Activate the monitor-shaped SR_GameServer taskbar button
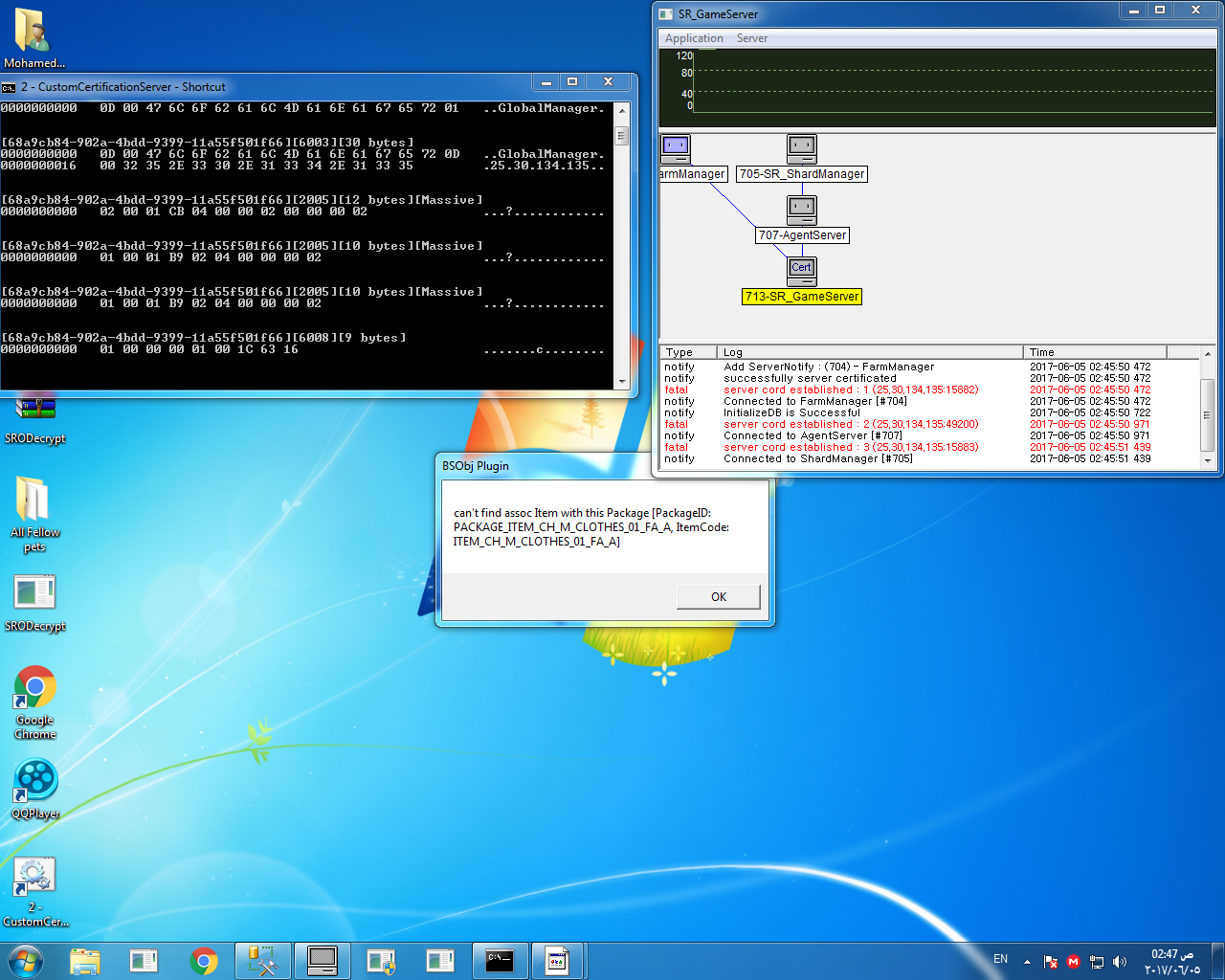Viewport: 1225px width, 980px height. 322,961
